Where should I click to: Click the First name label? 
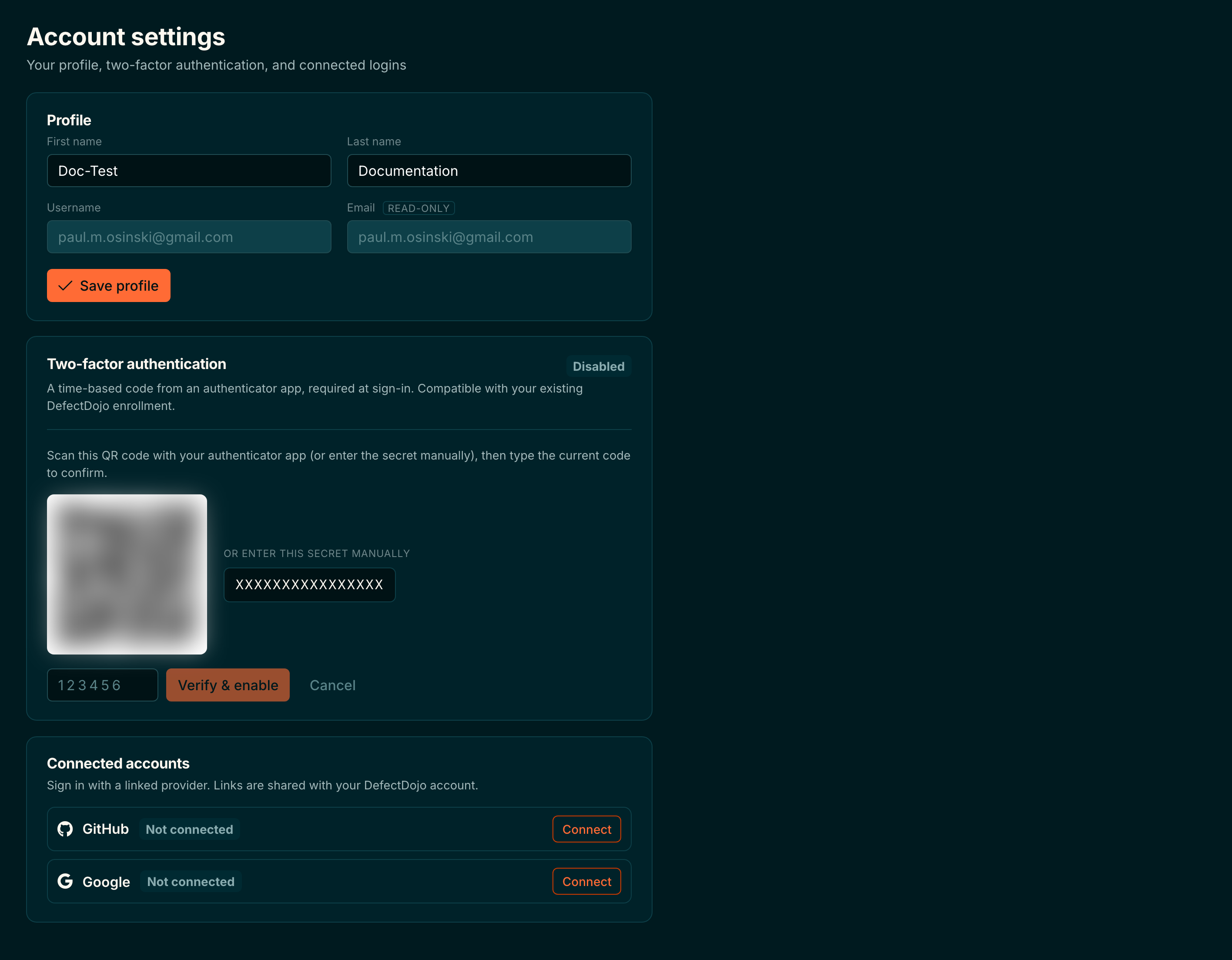(74, 142)
